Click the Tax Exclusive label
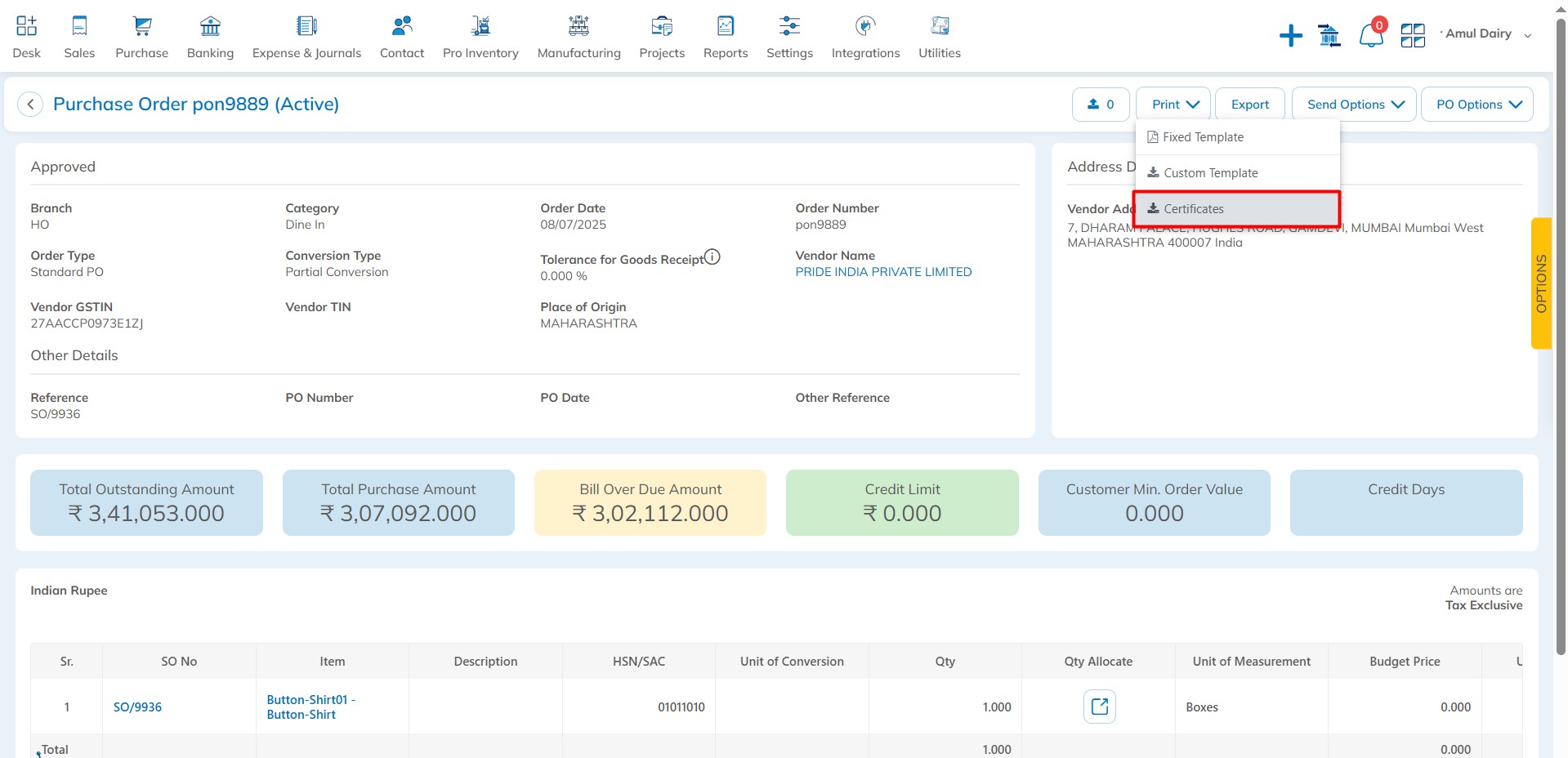This screenshot has height=758, width=1568. 1484,605
